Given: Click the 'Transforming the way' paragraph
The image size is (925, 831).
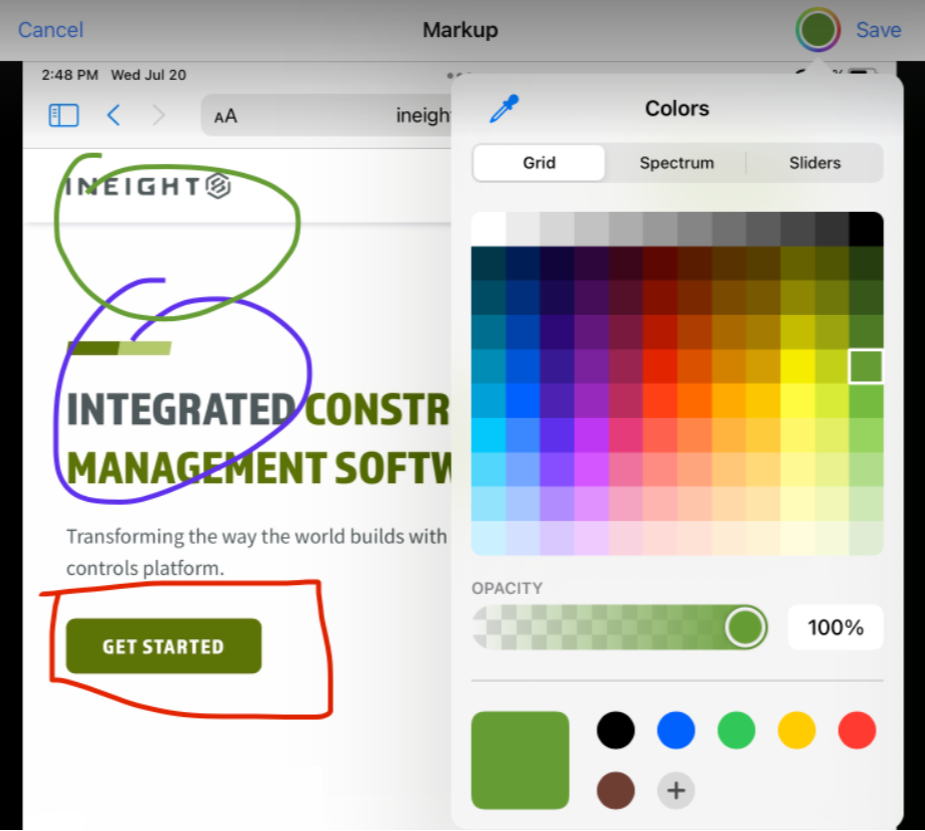Looking at the screenshot, I should [x=257, y=552].
